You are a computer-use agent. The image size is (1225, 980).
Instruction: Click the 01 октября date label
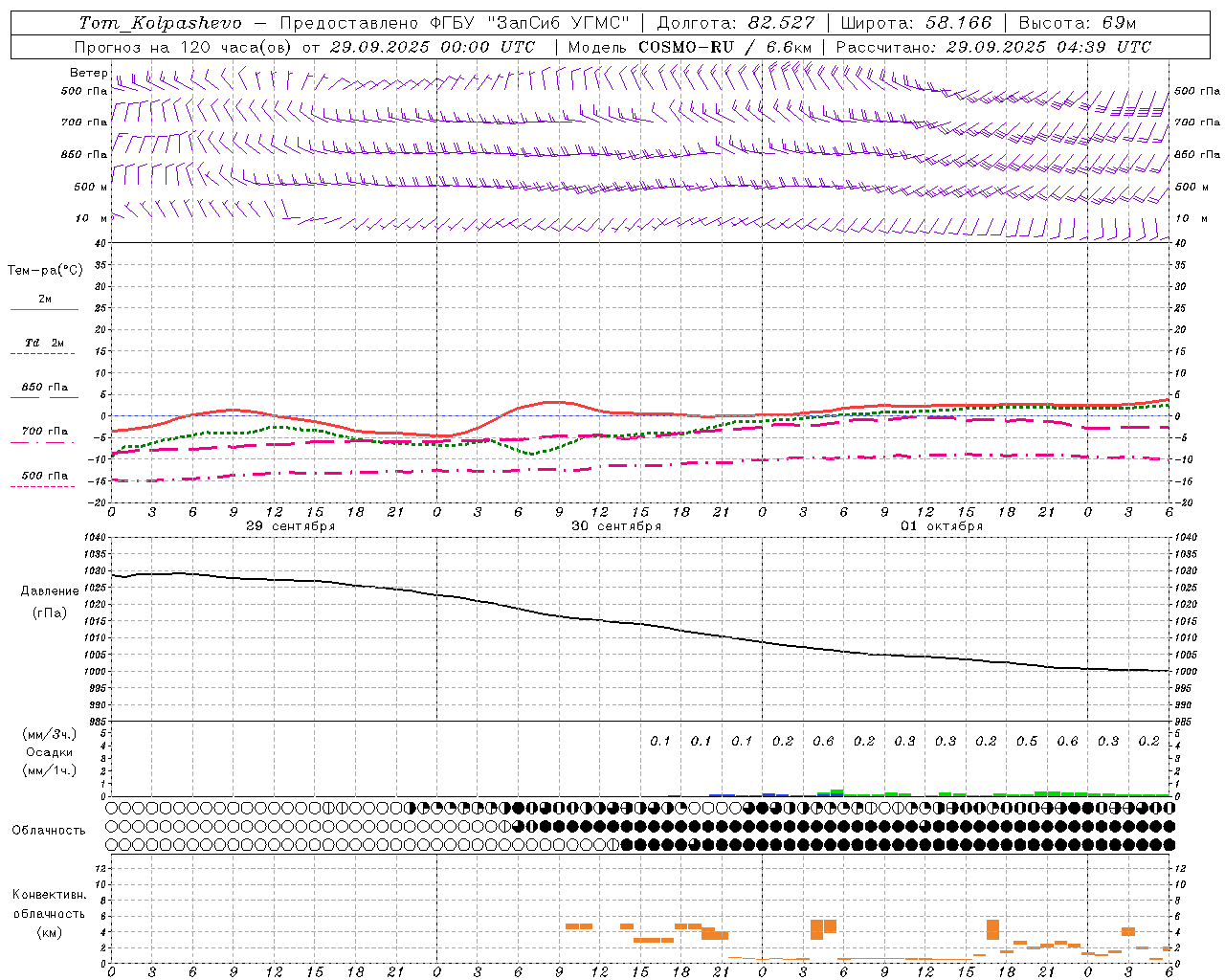coord(941,525)
